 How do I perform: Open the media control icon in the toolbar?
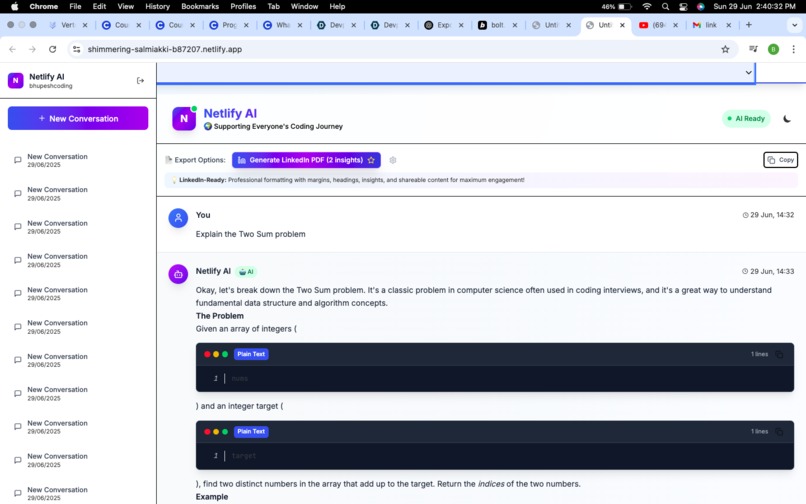(x=753, y=49)
